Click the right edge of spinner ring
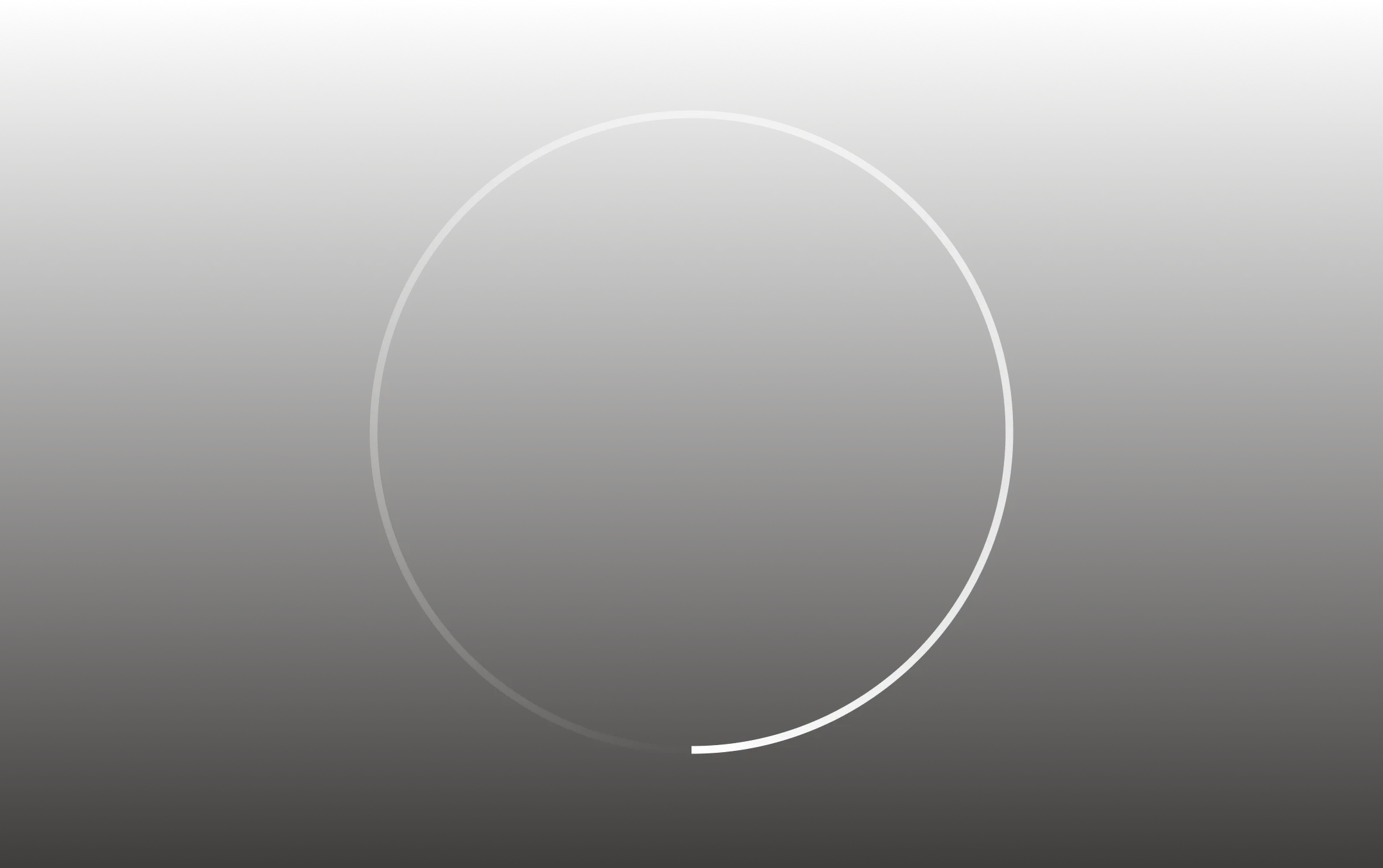Image resolution: width=1383 pixels, height=868 pixels. [1009, 432]
